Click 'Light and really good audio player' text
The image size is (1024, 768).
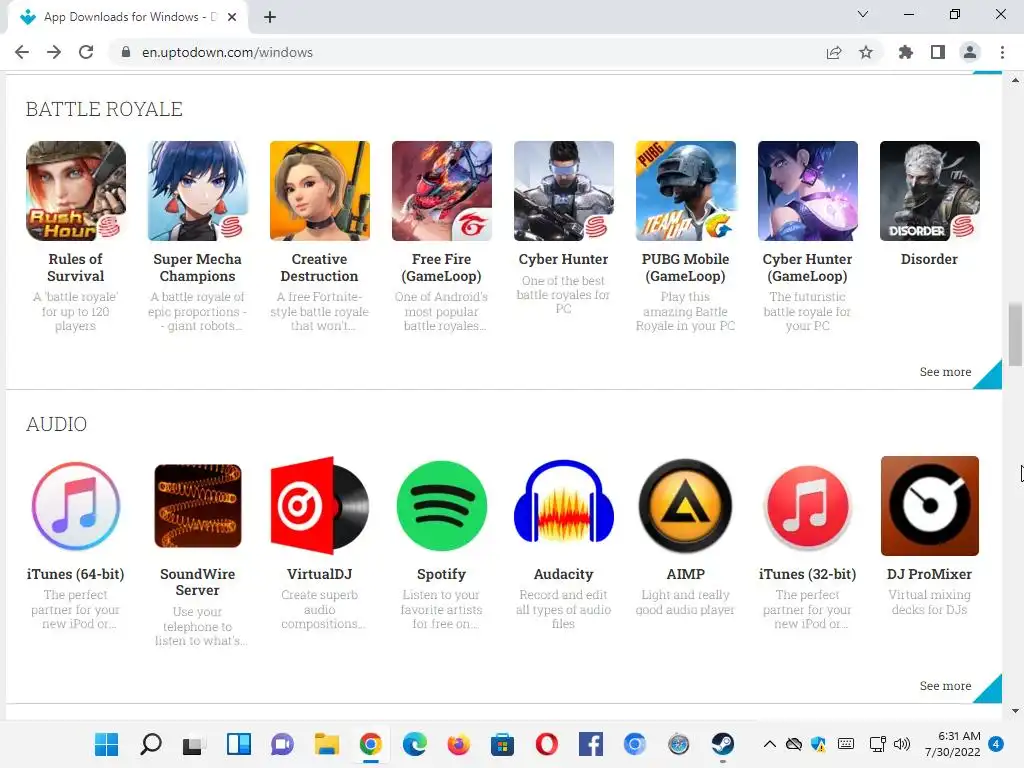click(686, 602)
